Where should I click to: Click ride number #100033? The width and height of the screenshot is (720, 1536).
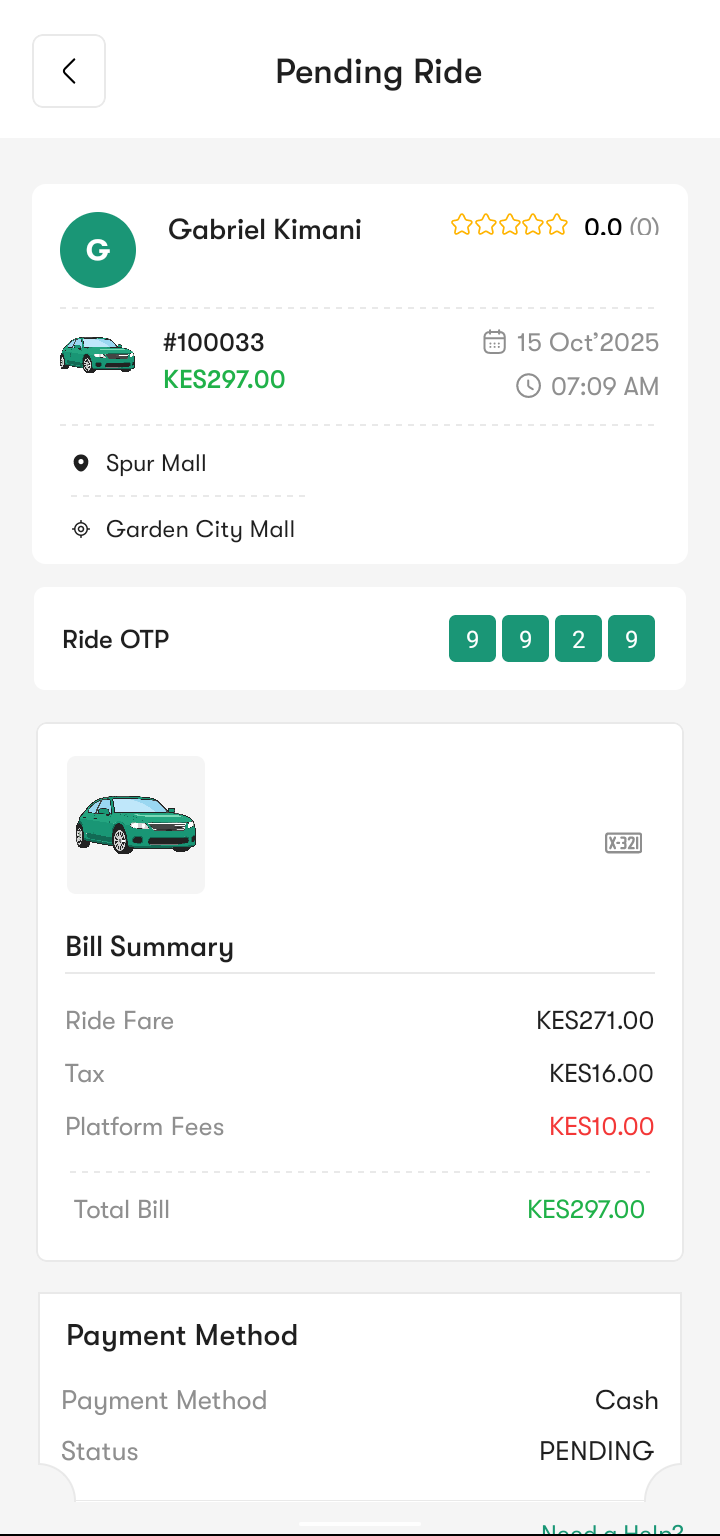pos(214,343)
